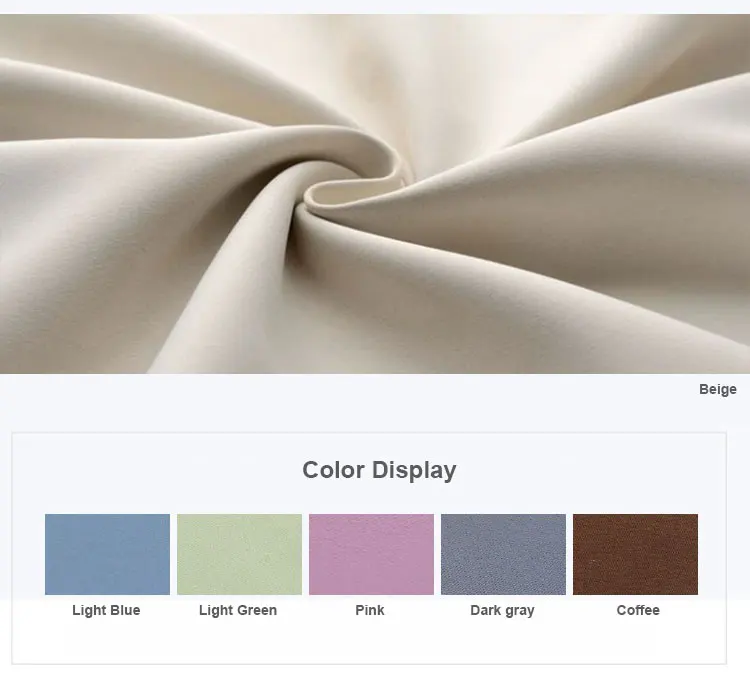Click the Light Blue text label
This screenshot has height=697, width=750.
pyautogui.click(x=106, y=610)
